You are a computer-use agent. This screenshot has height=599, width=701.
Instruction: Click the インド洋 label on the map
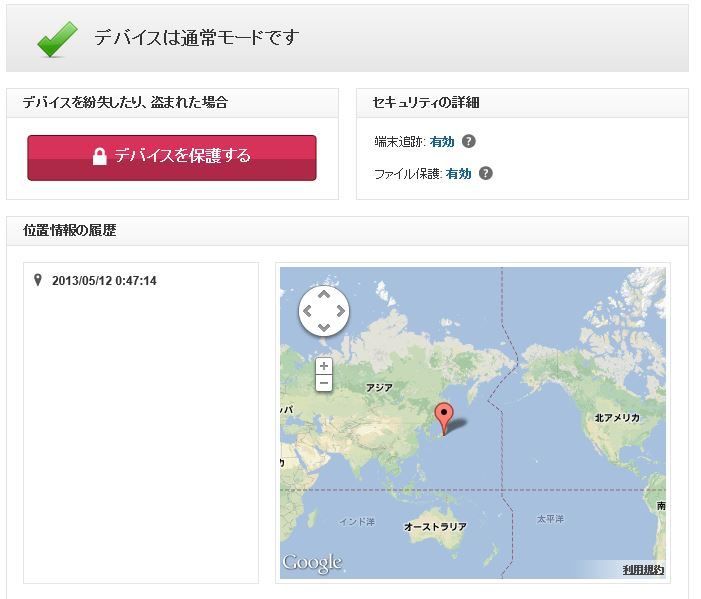click(357, 521)
